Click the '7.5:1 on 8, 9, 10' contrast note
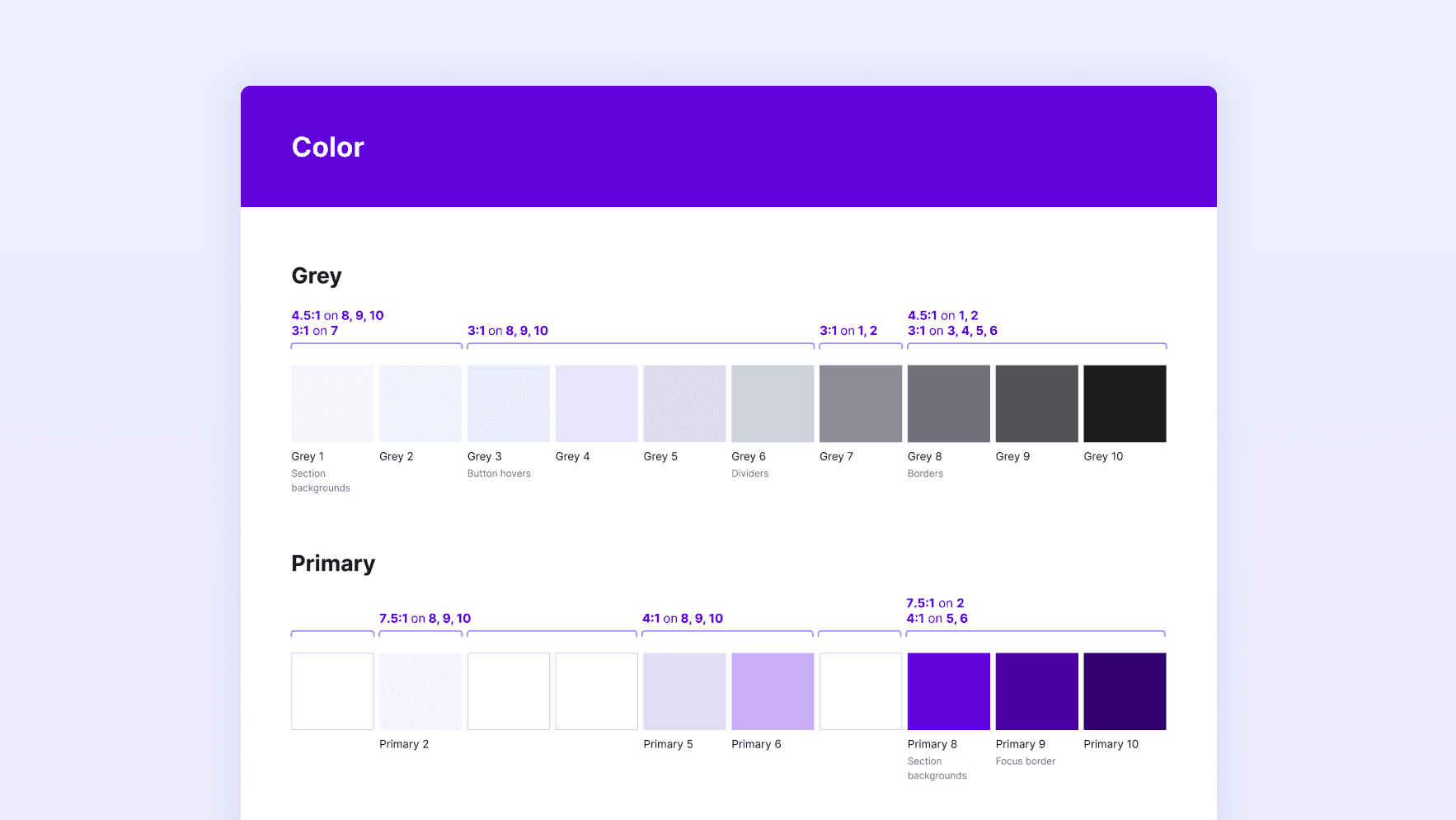1456x820 pixels. pyautogui.click(x=425, y=619)
